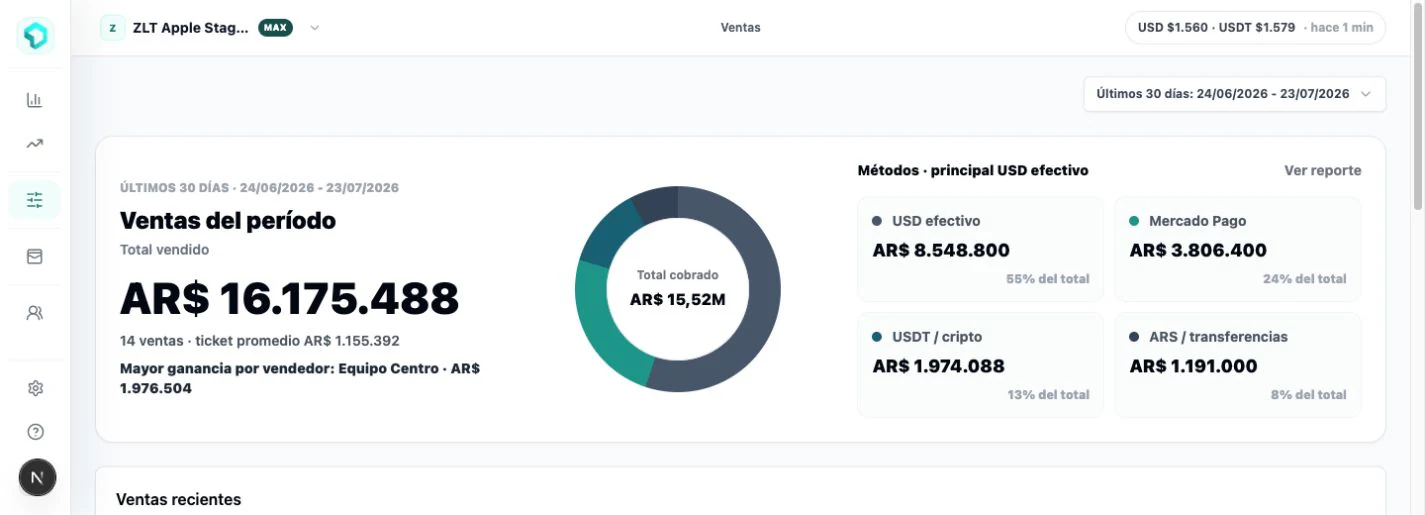Screen dimensions: 1425x515
Task: Click the ZLT Apple Stag... workspace name
Action: point(190,28)
